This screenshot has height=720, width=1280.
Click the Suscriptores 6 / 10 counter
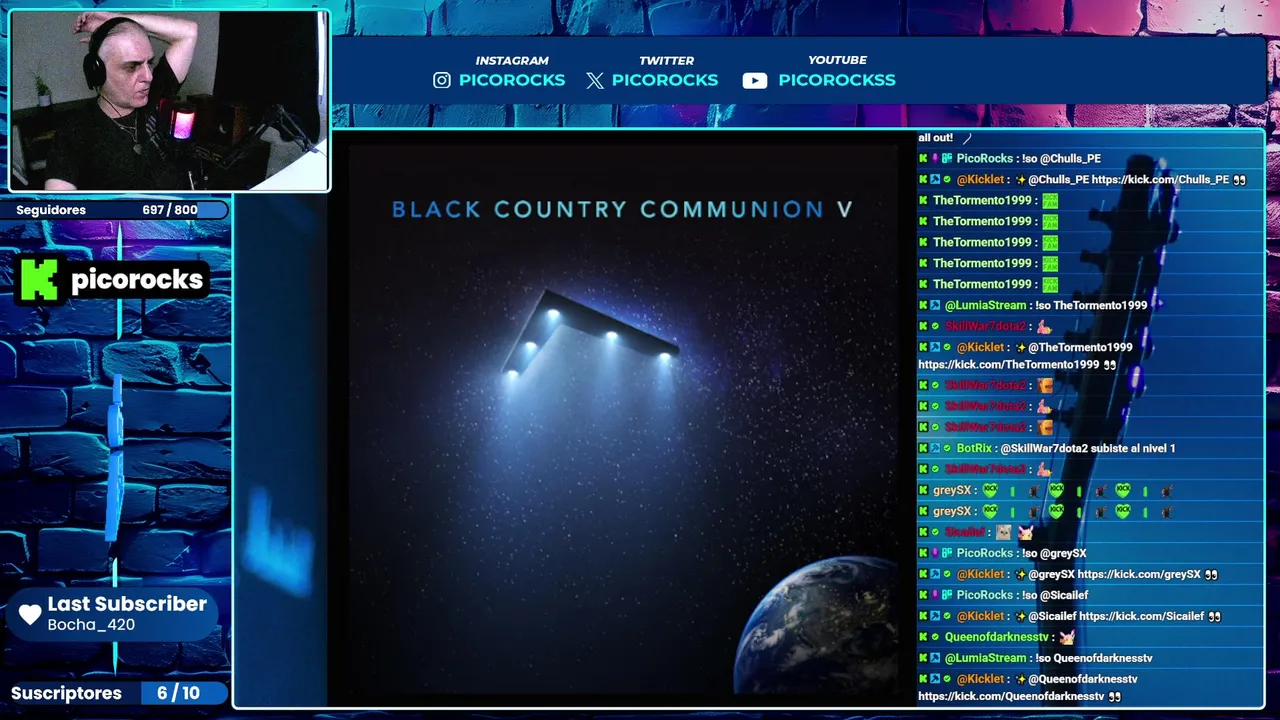pos(177,693)
